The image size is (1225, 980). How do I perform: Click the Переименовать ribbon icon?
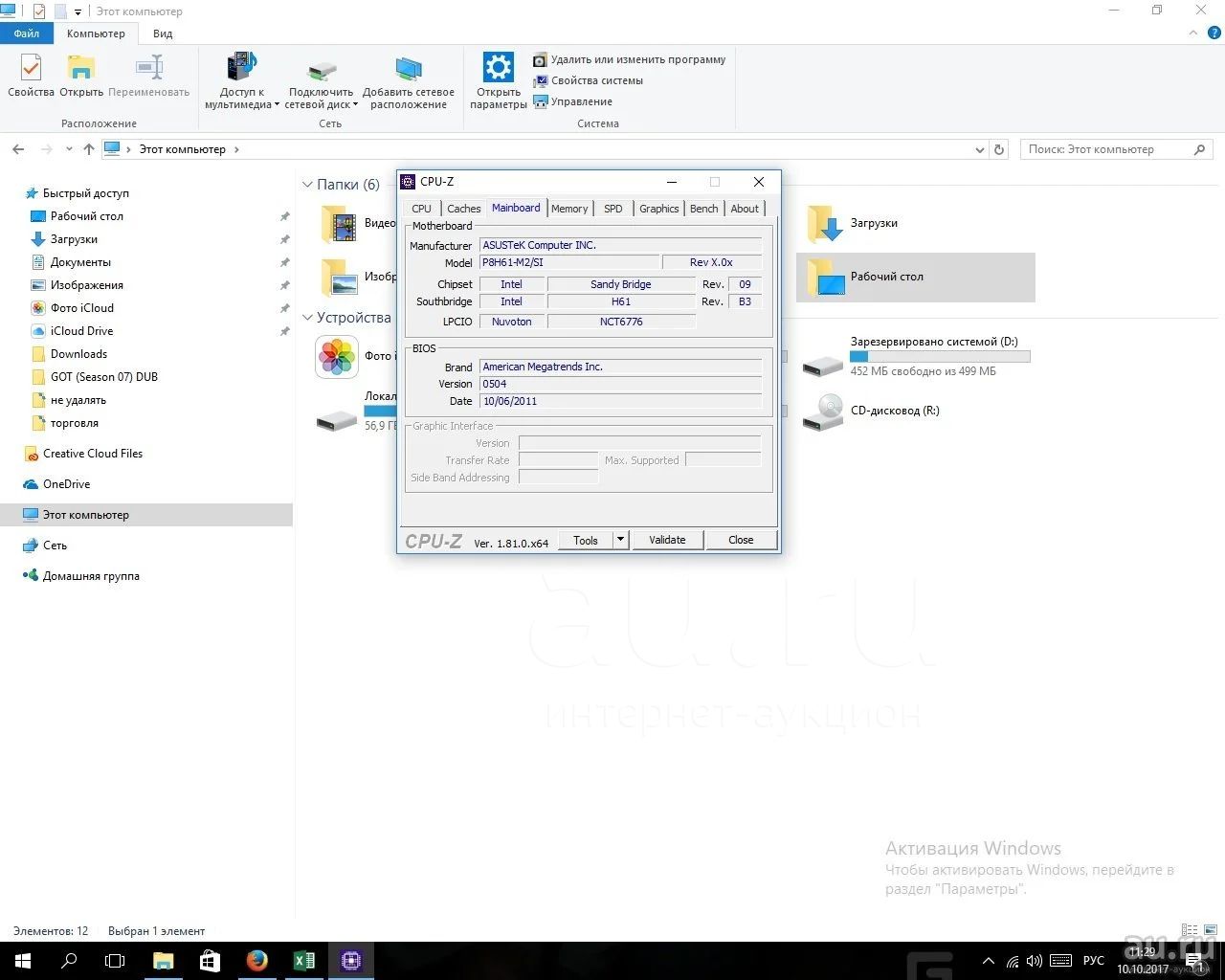point(148,76)
